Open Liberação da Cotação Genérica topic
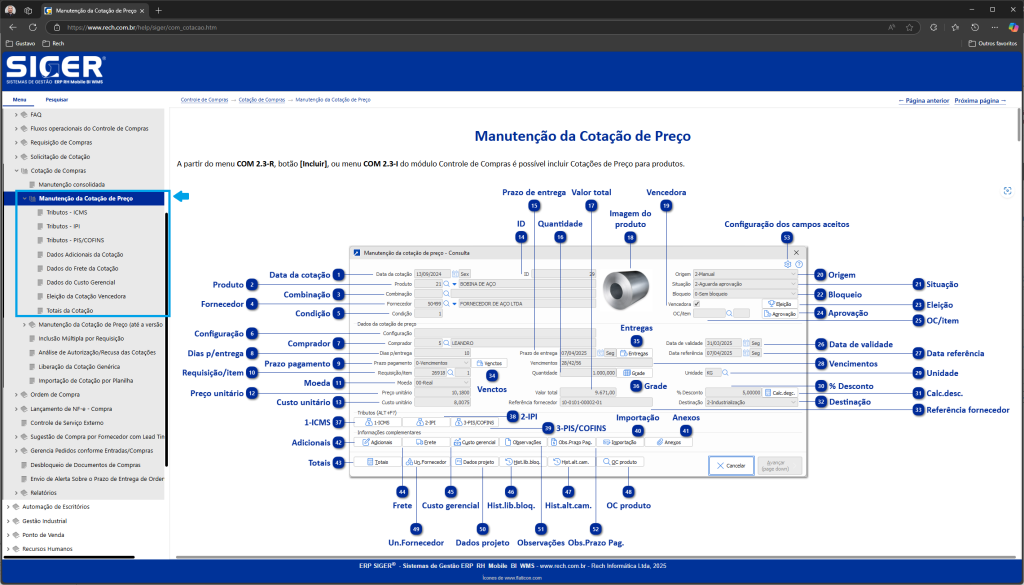1024x585 pixels. [x=79, y=367]
